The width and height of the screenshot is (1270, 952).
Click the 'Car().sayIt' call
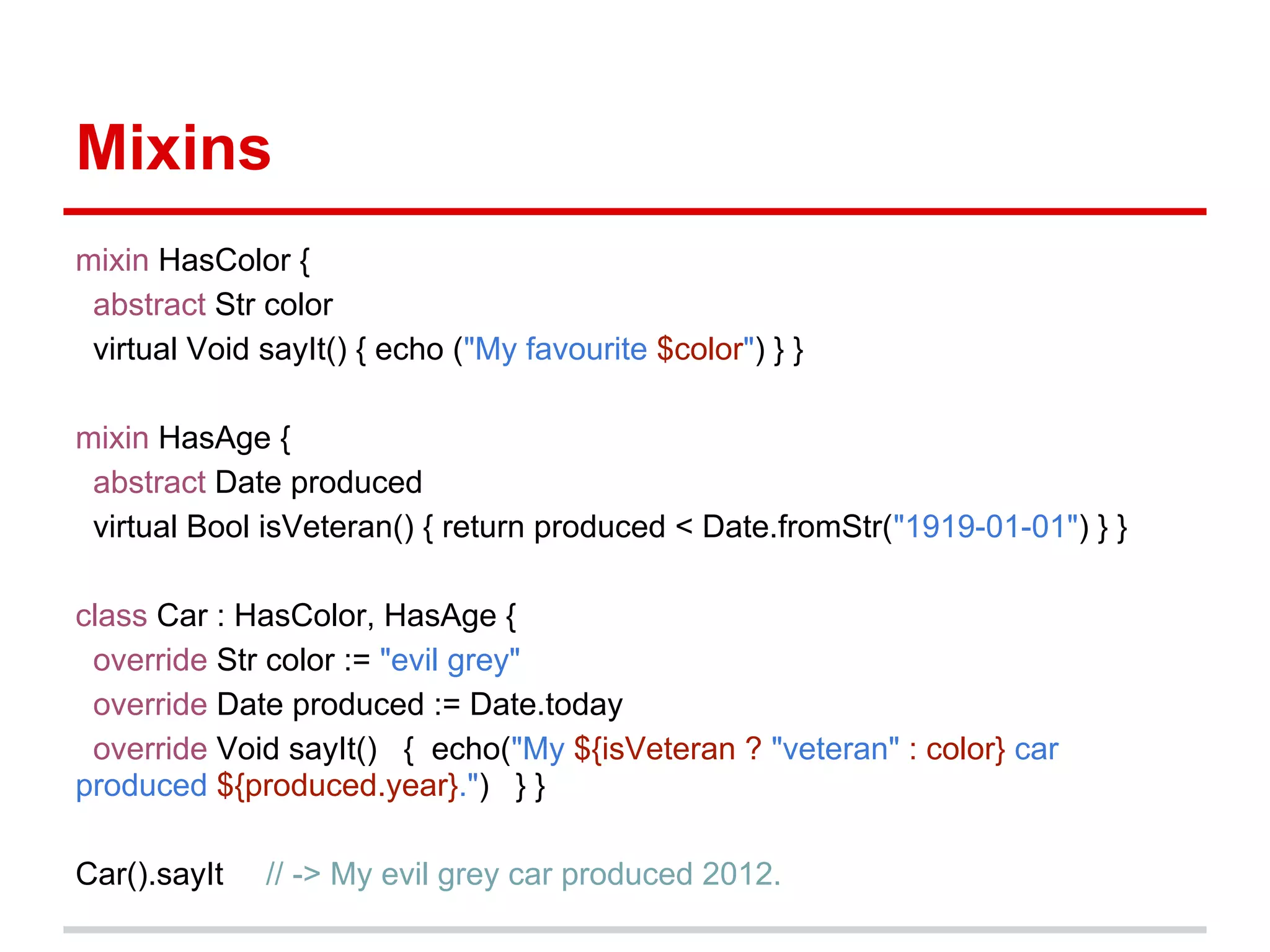click(x=149, y=875)
